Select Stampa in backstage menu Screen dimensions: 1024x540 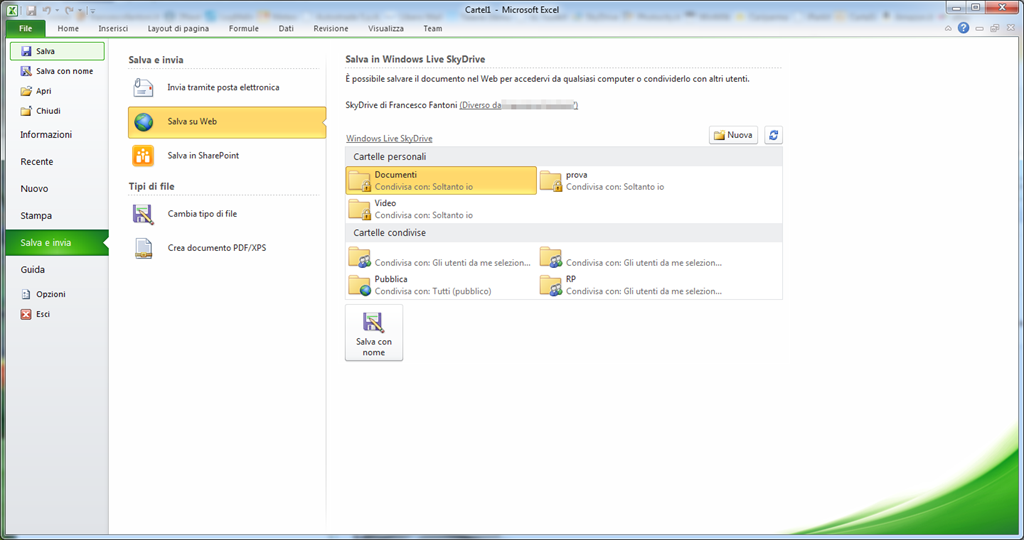tap(57, 215)
